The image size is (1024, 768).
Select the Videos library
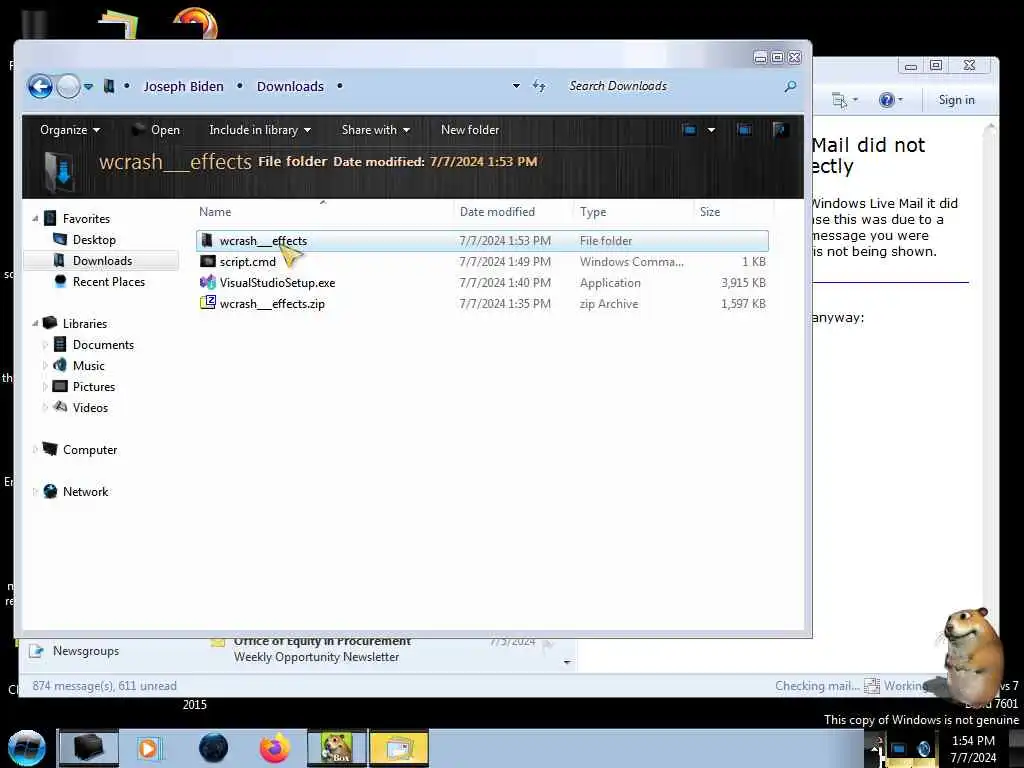(90, 408)
